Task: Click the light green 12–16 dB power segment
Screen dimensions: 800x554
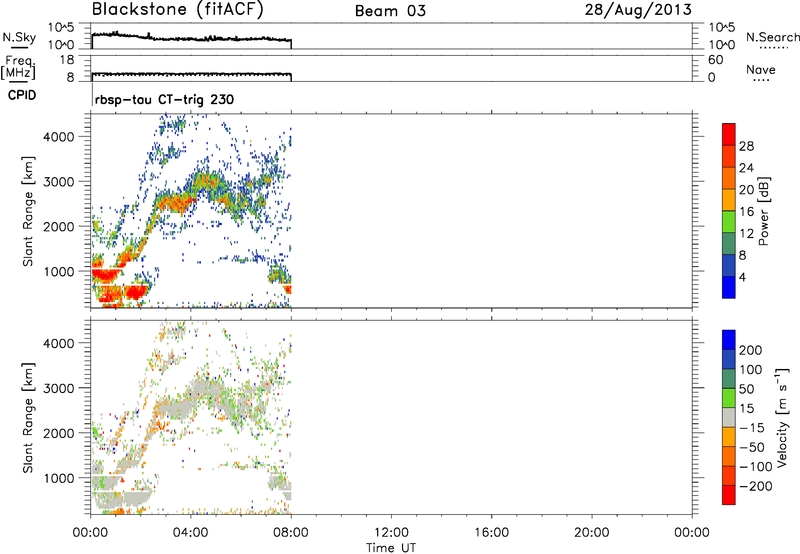Action: pos(729,221)
